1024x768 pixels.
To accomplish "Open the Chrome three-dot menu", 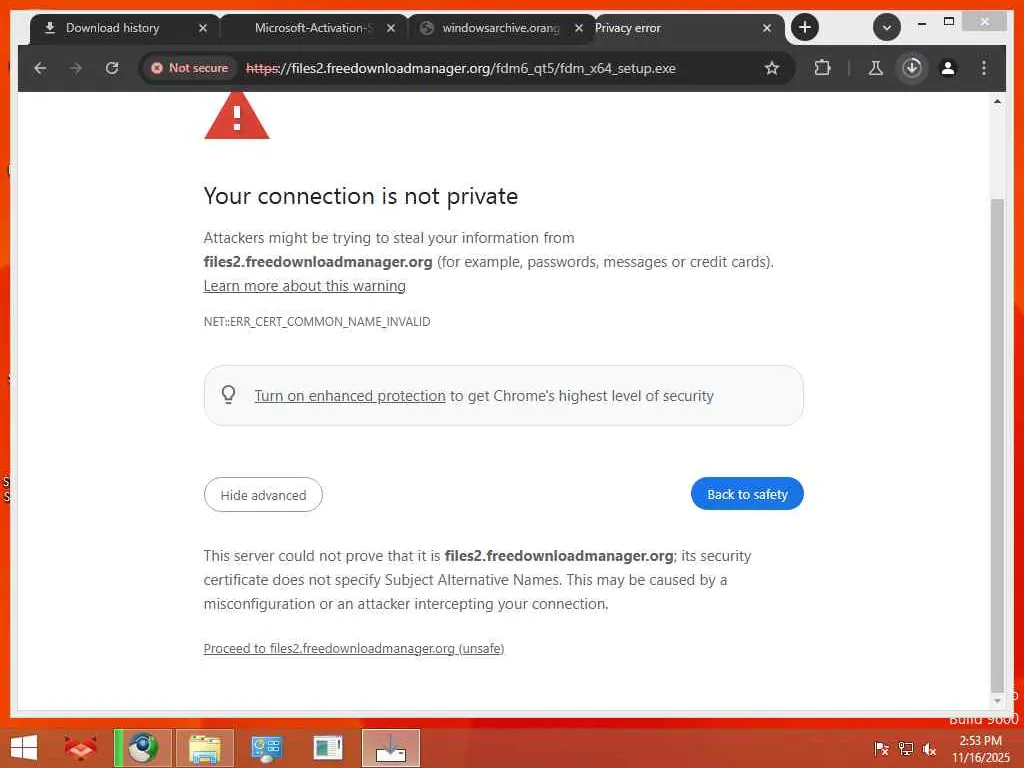I will tap(984, 68).
